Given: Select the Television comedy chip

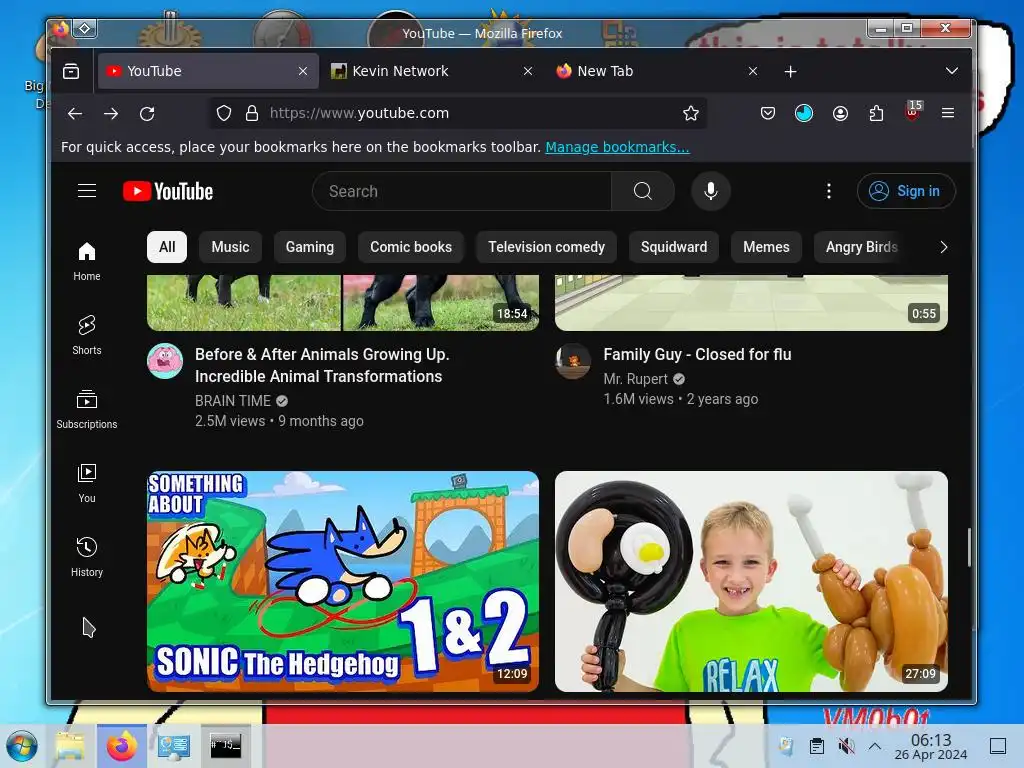Looking at the screenshot, I should click(x=547, y=247).
